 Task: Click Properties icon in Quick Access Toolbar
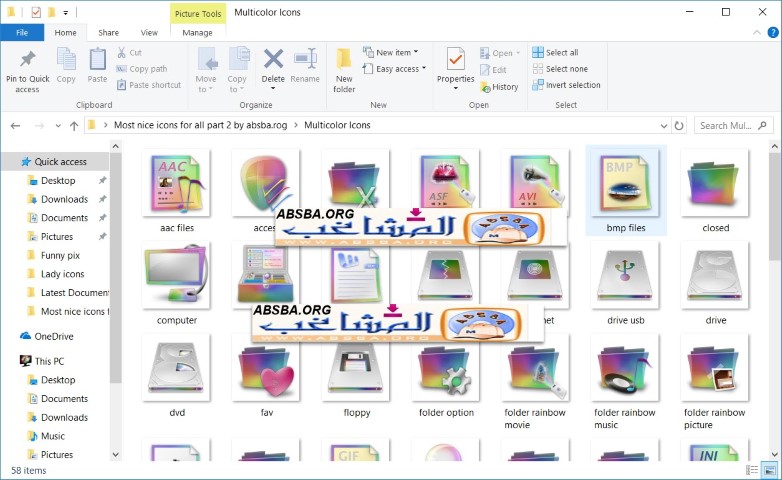pos(36,12)
